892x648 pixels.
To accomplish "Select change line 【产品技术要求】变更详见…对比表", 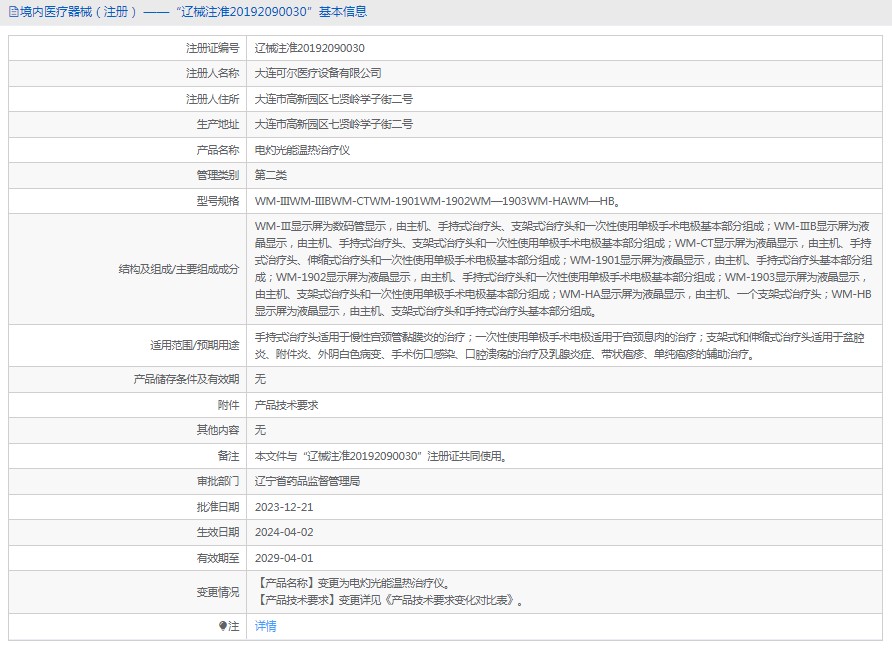I will click(x=390, y=601).
